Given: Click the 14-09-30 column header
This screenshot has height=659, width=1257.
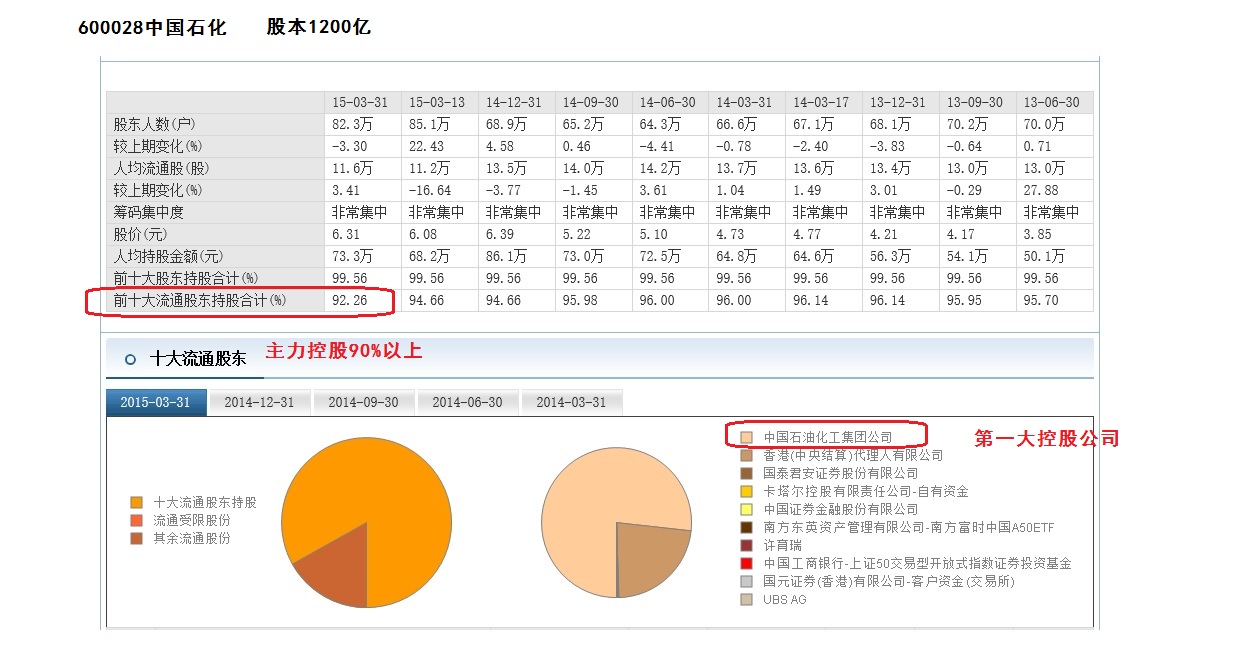Looking at the screenshot, I should tap(594, 102).
